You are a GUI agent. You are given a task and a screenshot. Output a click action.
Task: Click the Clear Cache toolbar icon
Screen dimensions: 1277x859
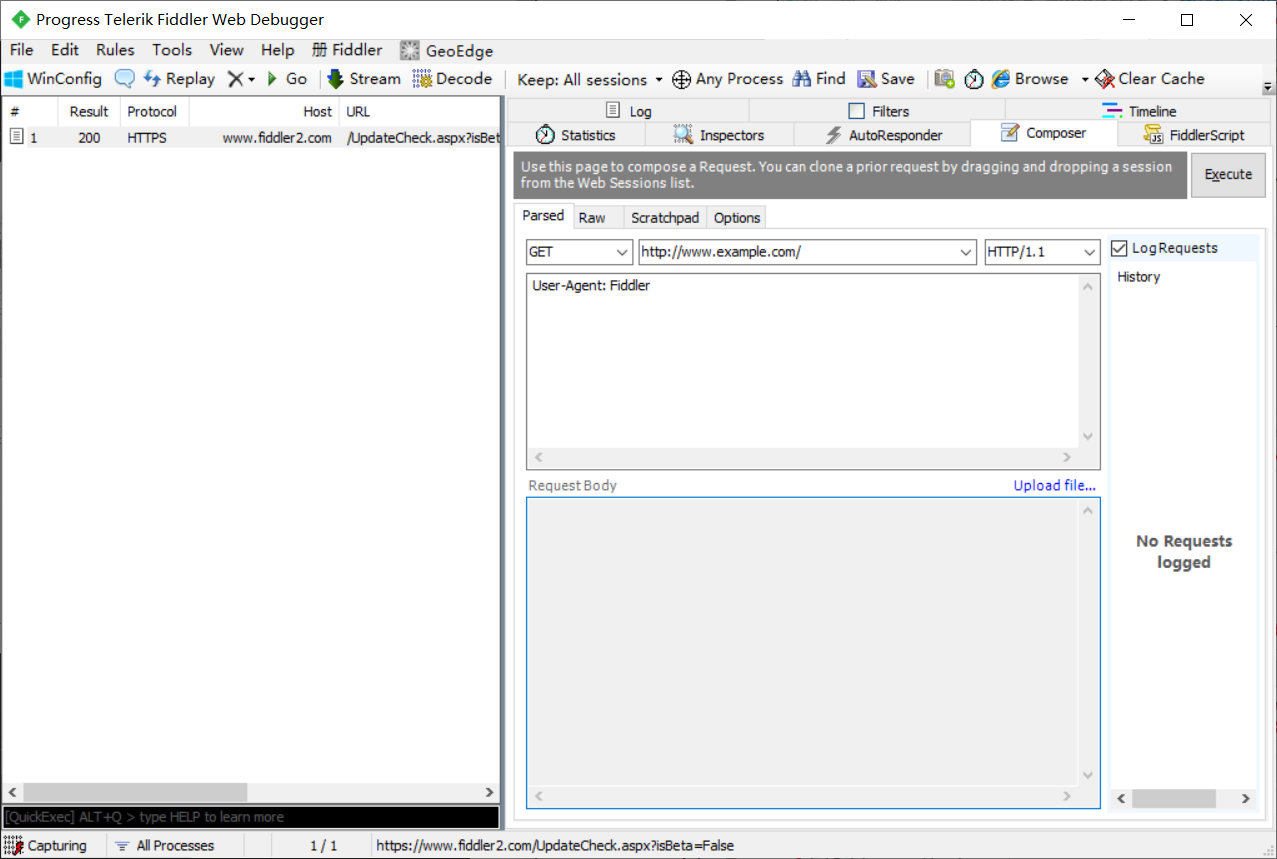[x=1105, y=79]
